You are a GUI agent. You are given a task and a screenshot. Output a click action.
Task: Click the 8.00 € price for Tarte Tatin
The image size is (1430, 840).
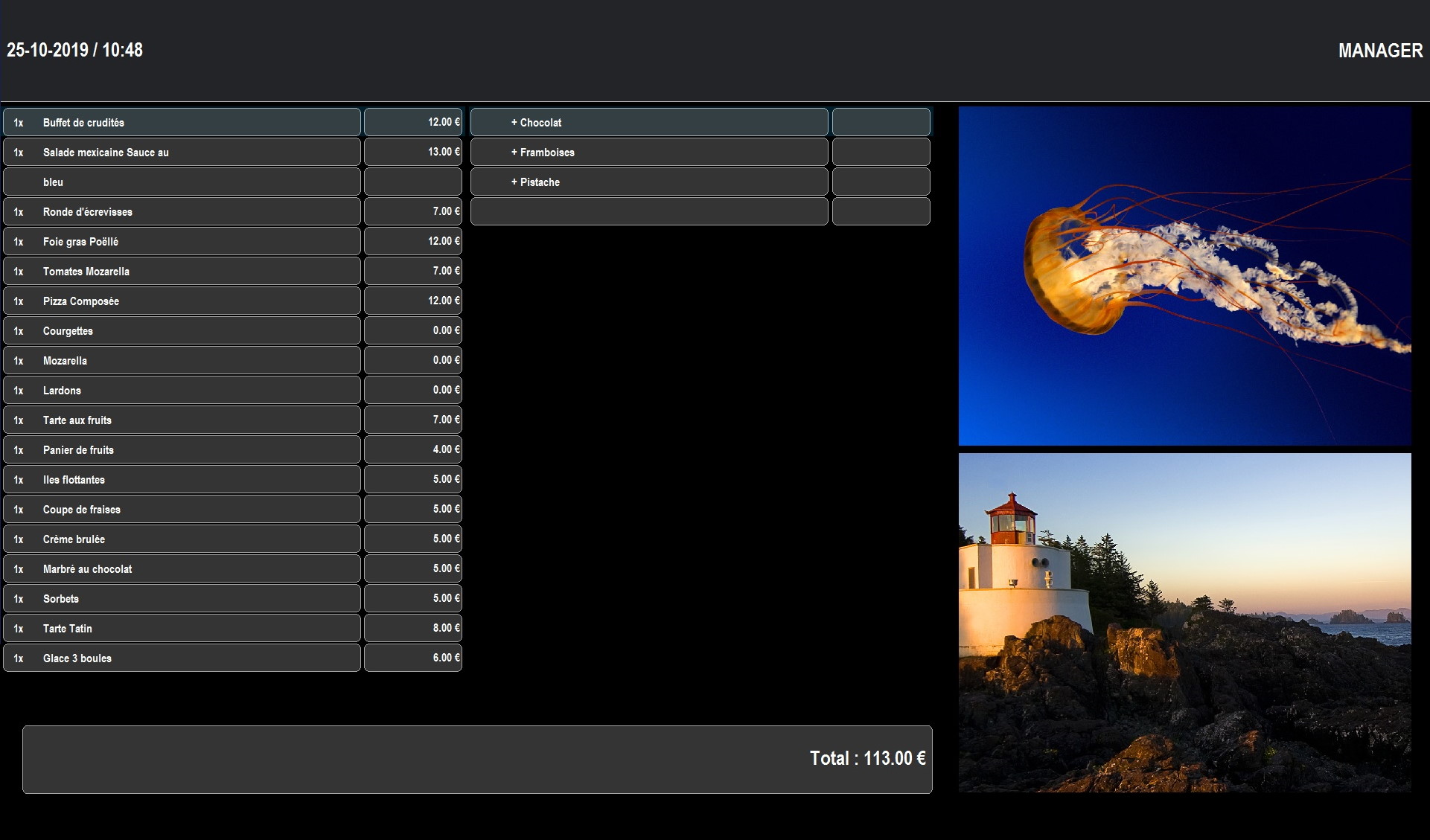pos(413,628)
